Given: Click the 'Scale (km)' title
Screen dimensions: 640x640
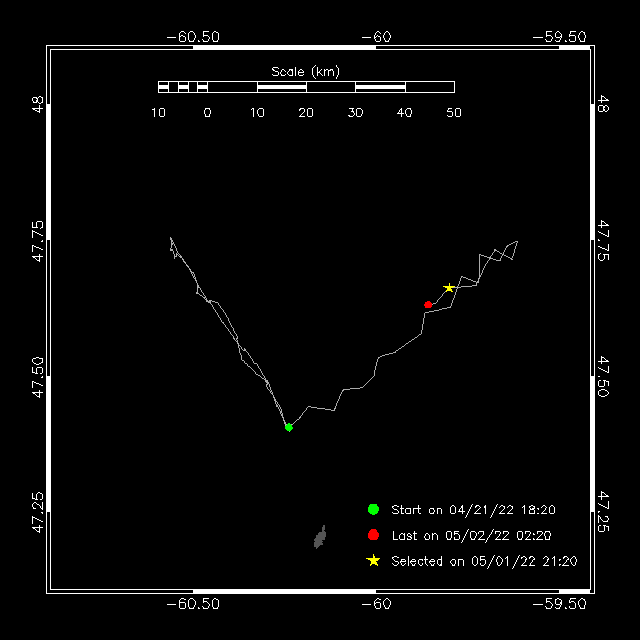Looking at the screenshot, I should point(306,71).
